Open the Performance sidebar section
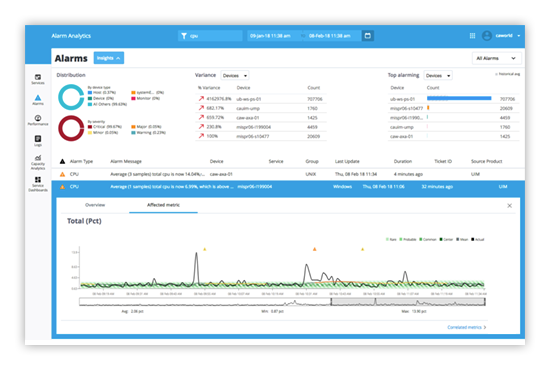The height and width of the screenshot is (370, 550). 38,120
